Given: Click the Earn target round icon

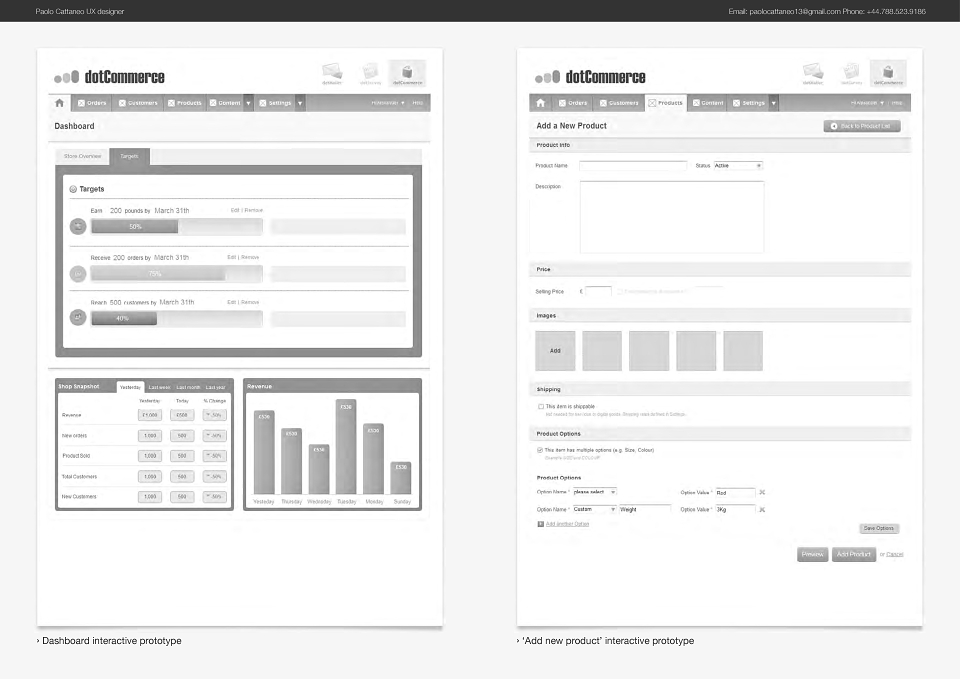Looking at the screenshot, I should [x=78, y=227].
